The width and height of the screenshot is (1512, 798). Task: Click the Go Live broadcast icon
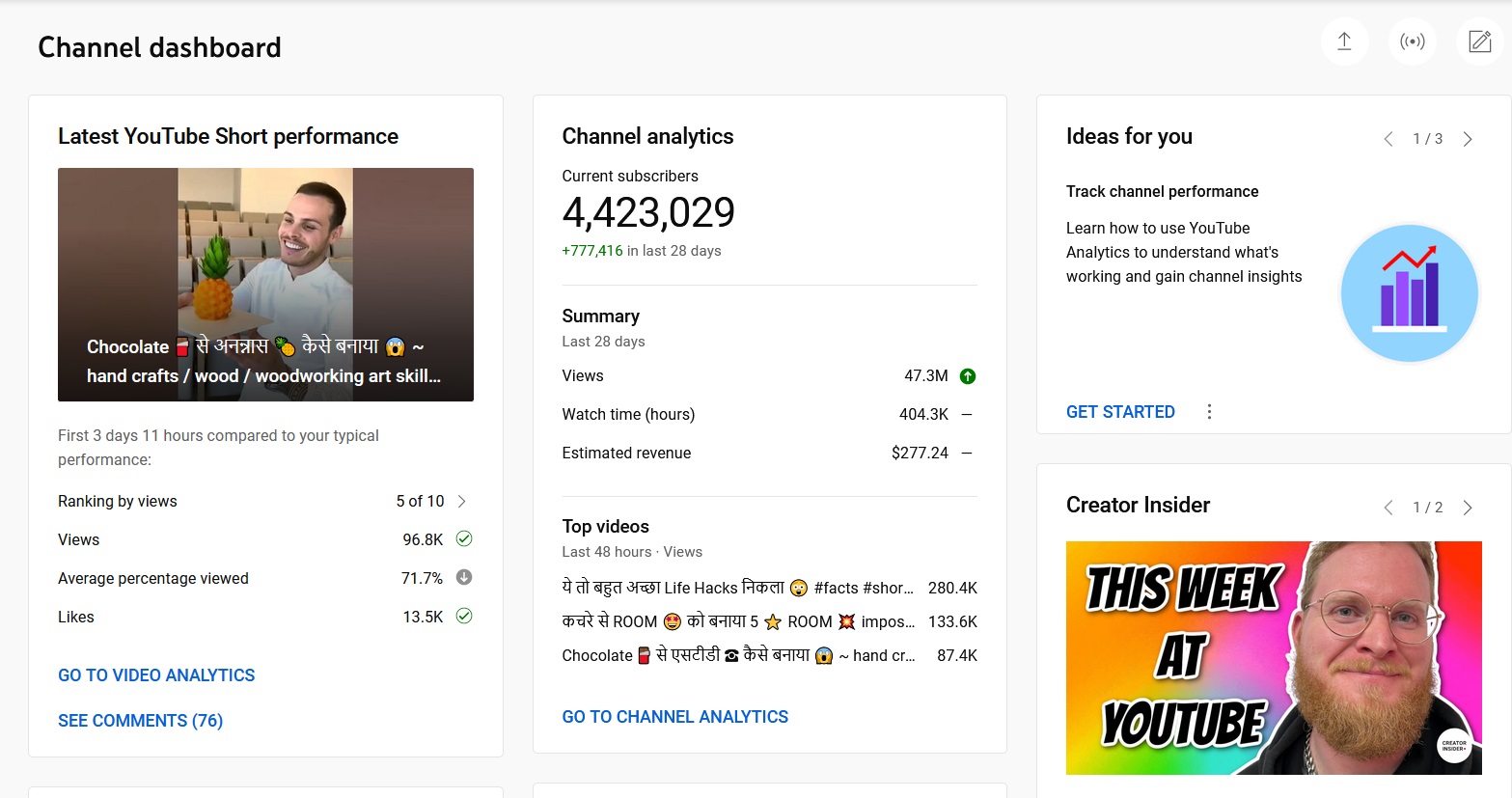pyautogui.click(x=1412, y=41)
